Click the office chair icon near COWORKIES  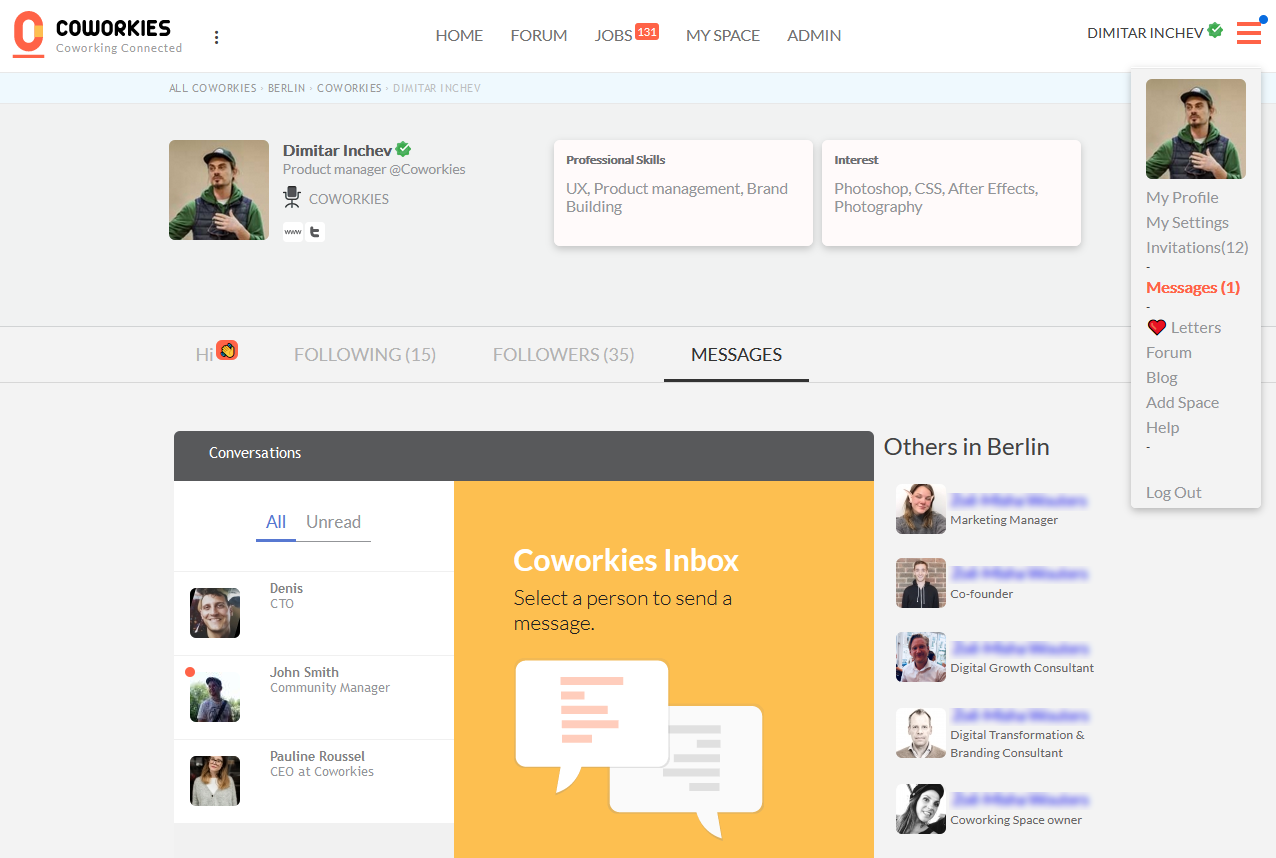click(x=292, y=198)
